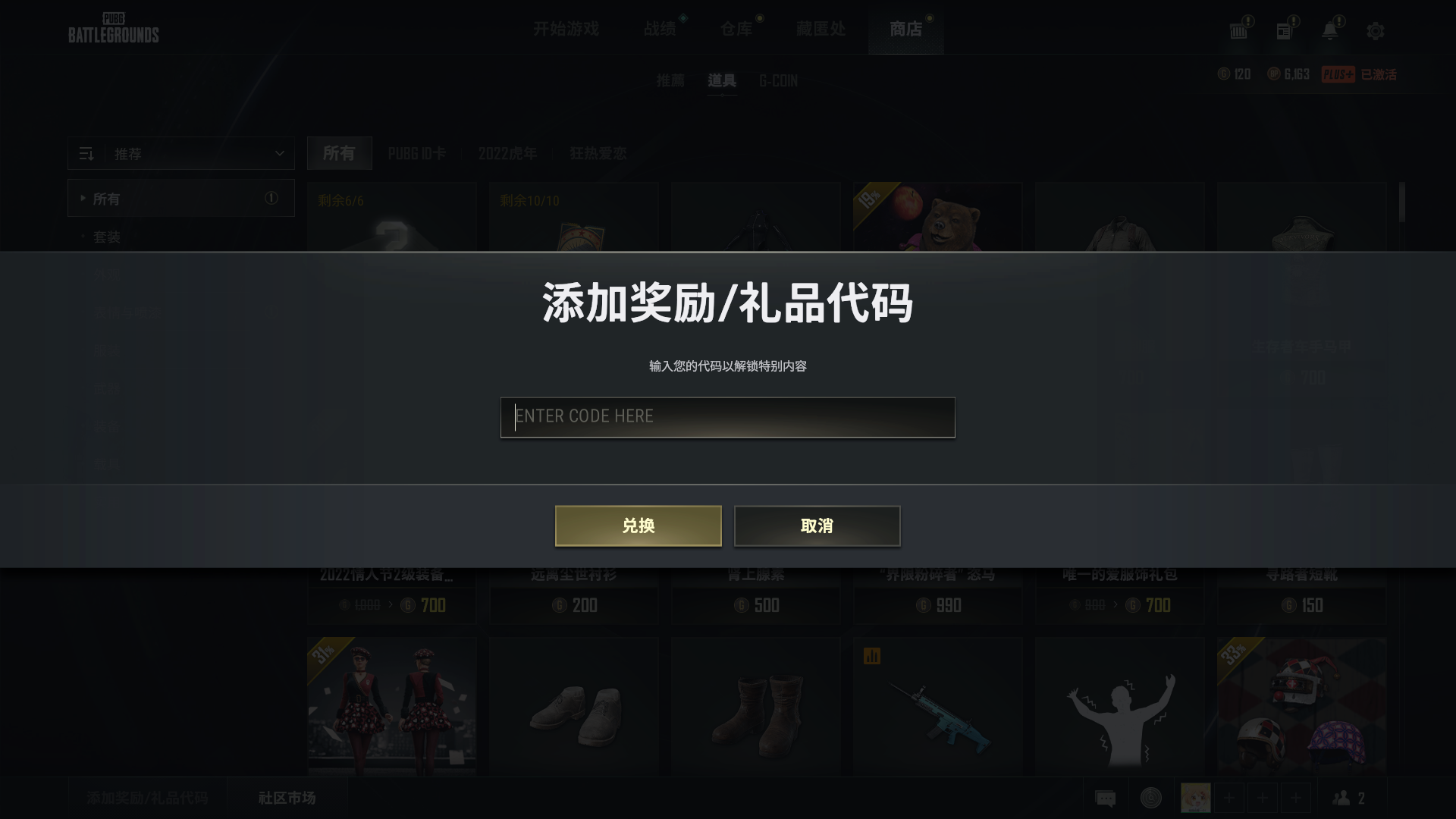Open the news icon in top bar

[1284, 31]
